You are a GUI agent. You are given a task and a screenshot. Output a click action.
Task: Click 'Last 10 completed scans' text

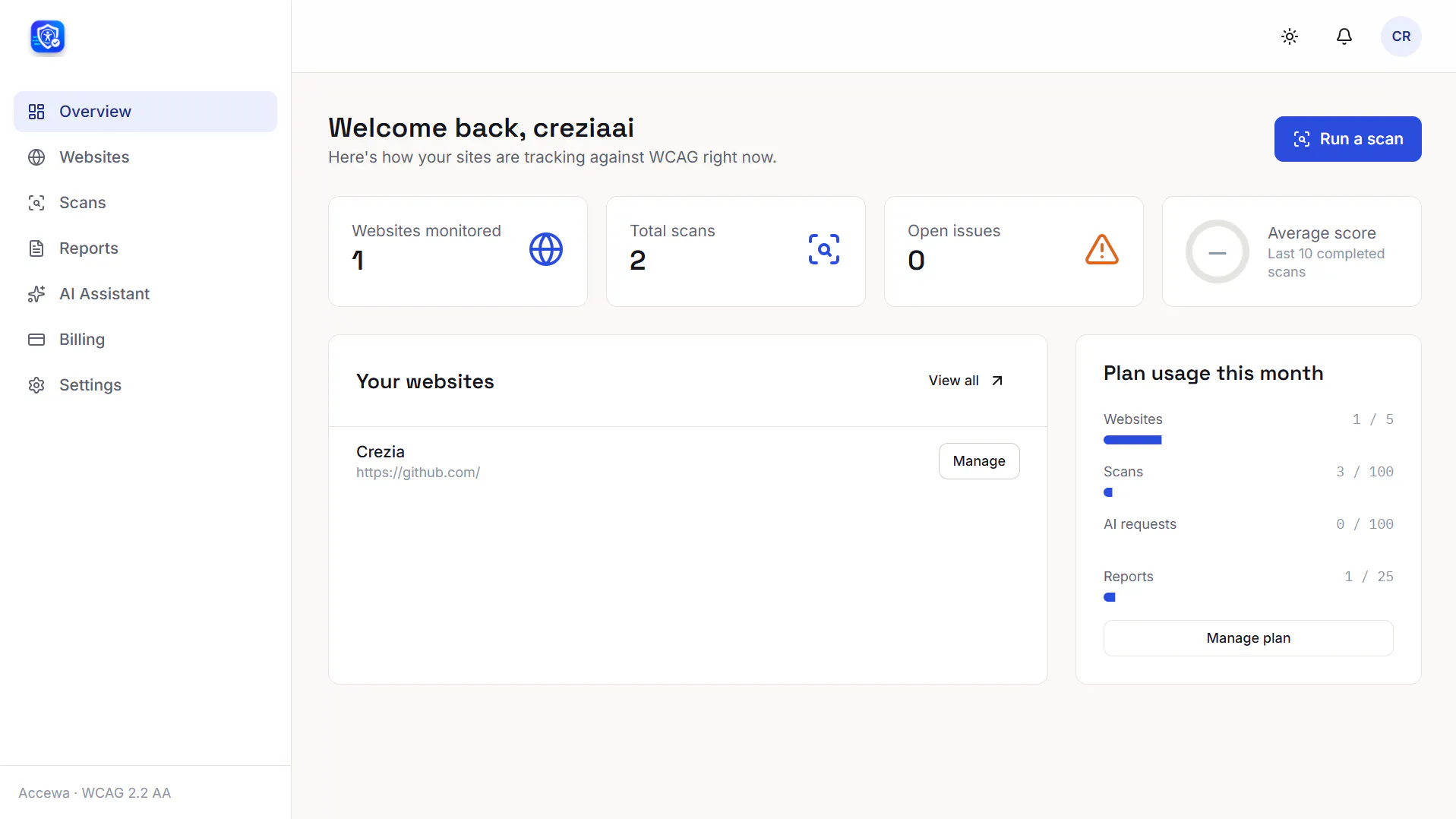click(1326, 263)
